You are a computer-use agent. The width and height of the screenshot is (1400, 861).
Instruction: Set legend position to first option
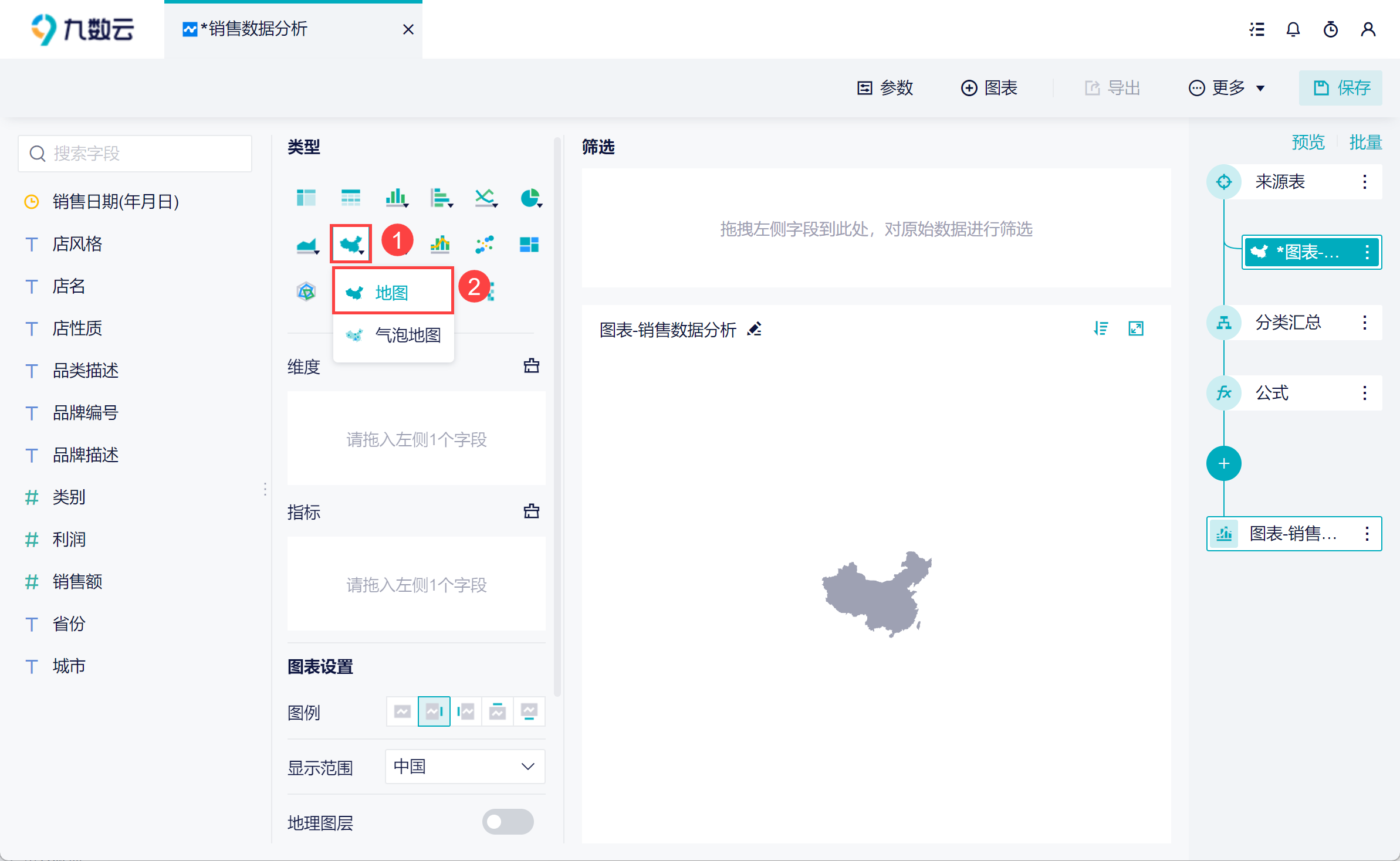[x=403, y=711]
